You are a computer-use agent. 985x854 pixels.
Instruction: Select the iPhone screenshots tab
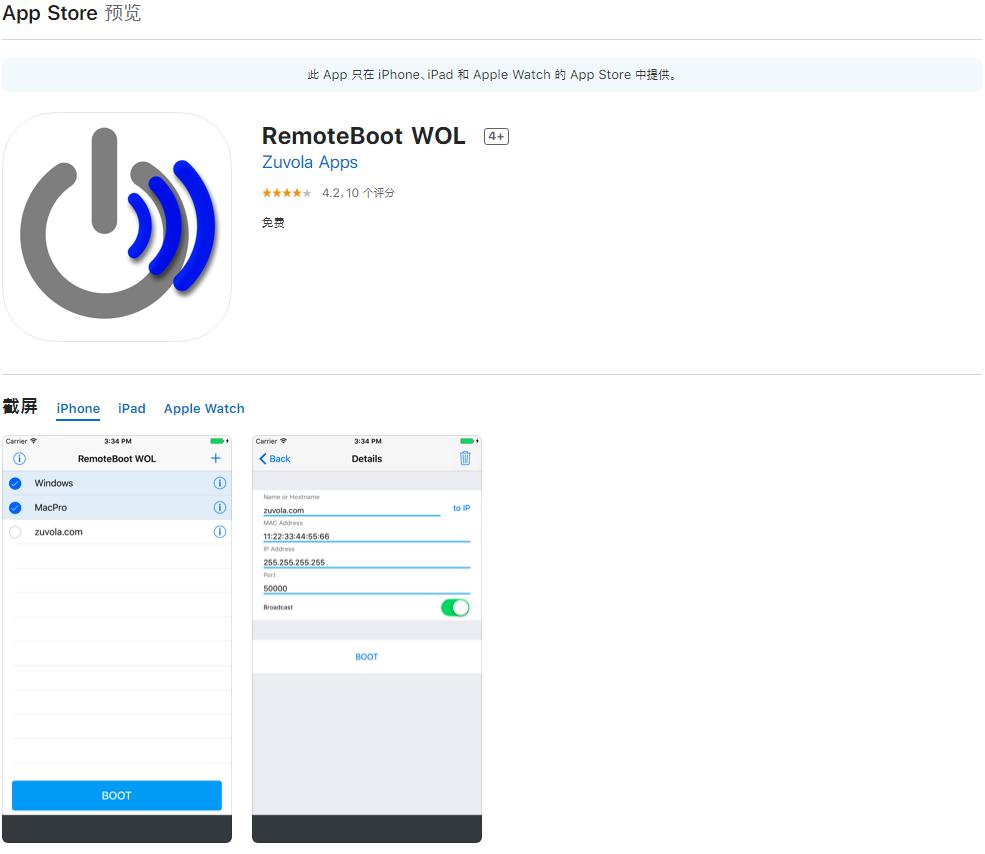click(78, 408)
